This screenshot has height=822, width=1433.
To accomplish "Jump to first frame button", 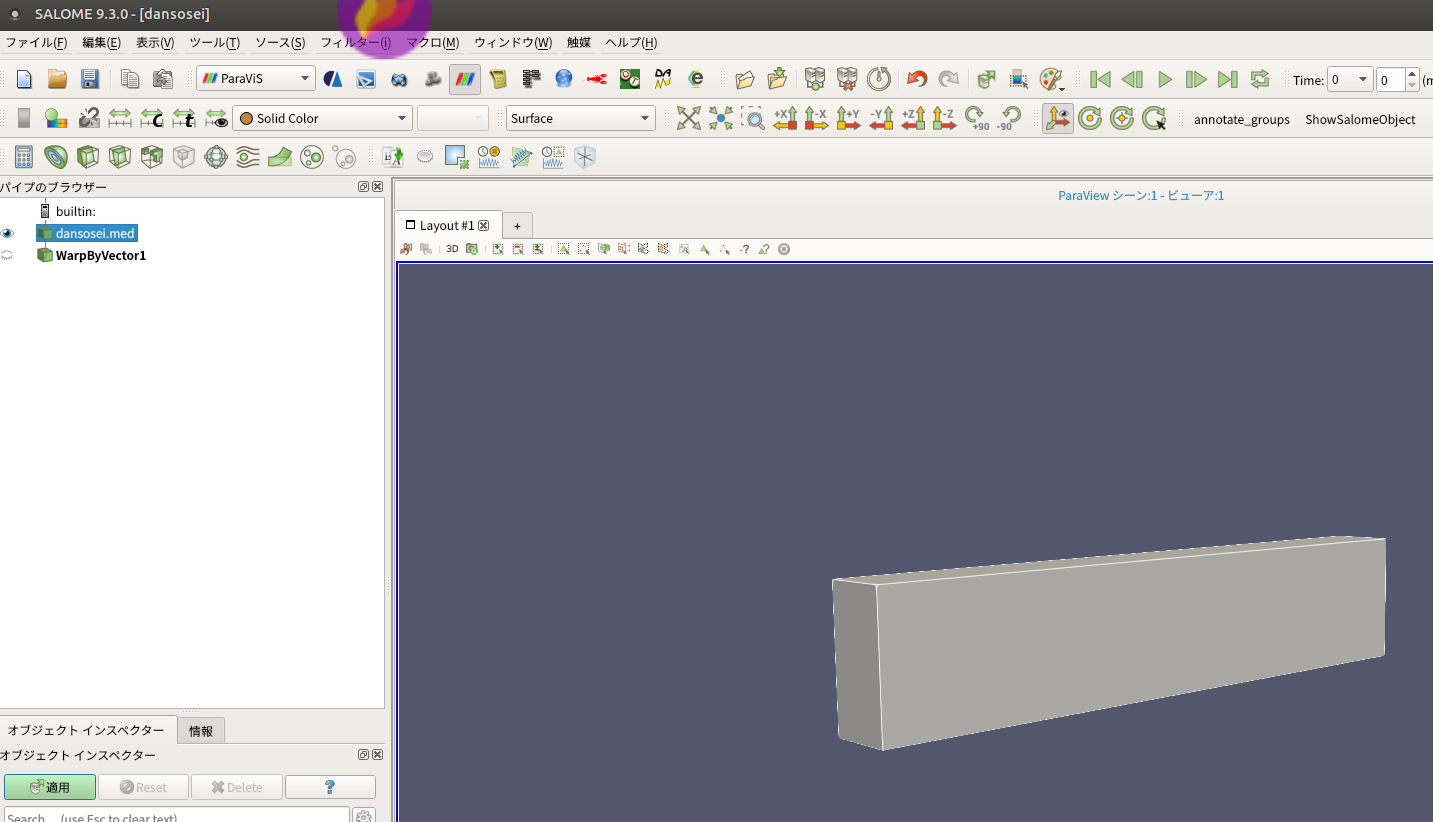I will 1101,79.
